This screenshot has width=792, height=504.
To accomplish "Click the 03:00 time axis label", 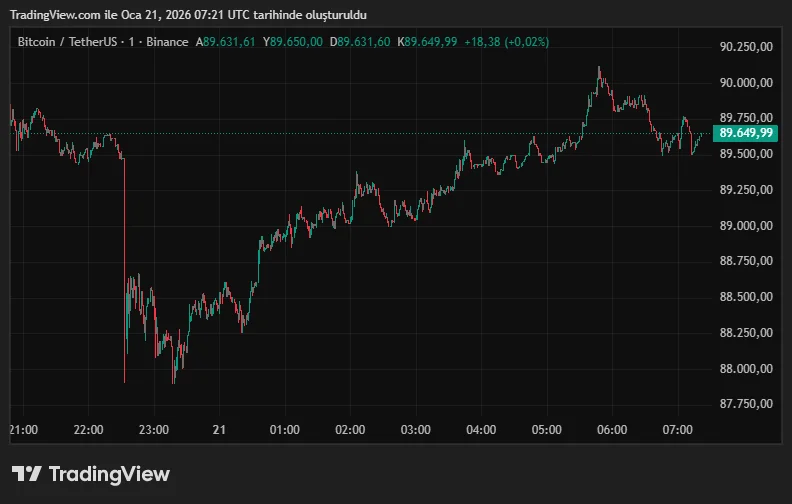I will click(416, 430).
